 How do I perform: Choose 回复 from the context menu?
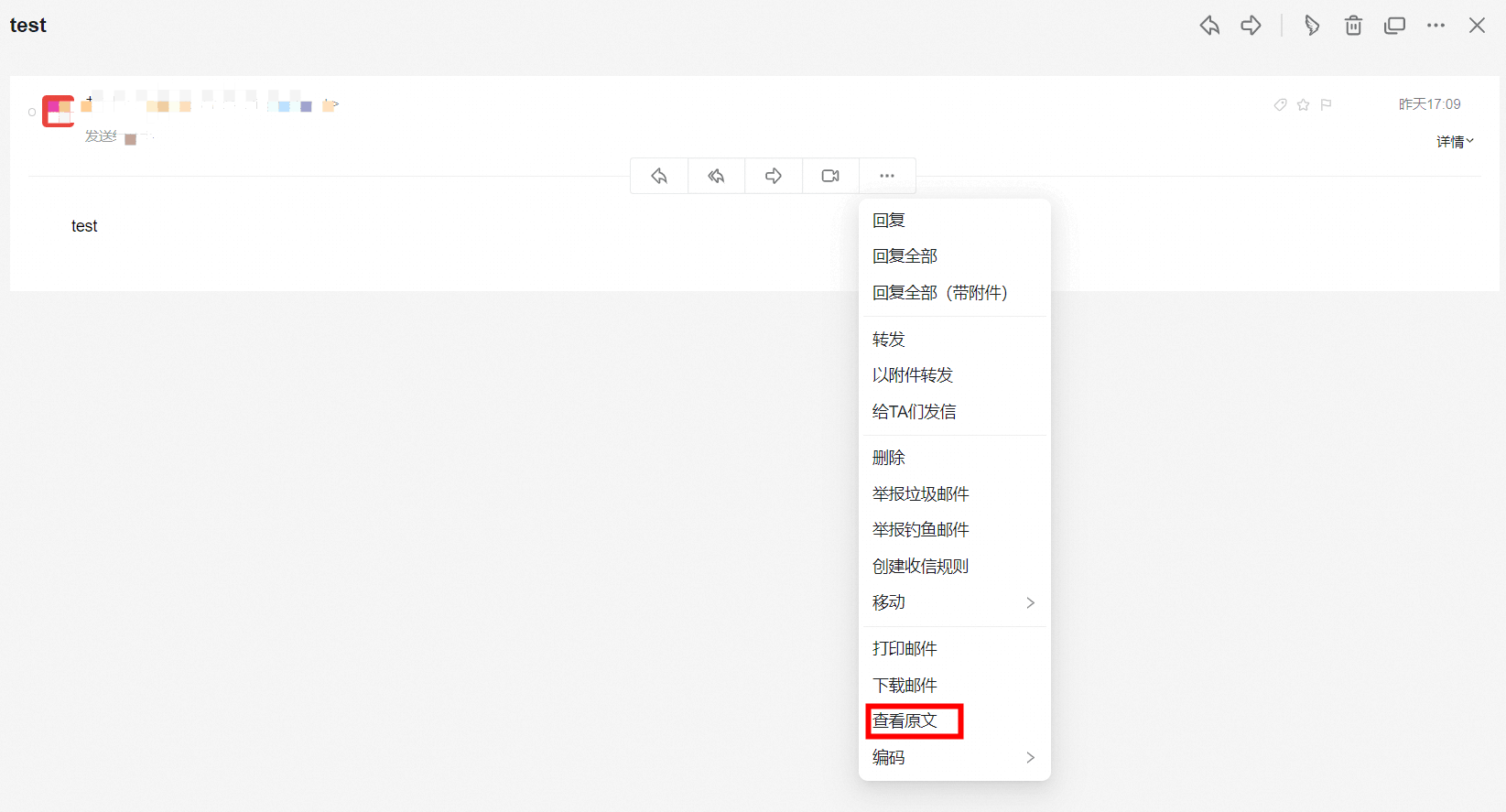(955, 221)
